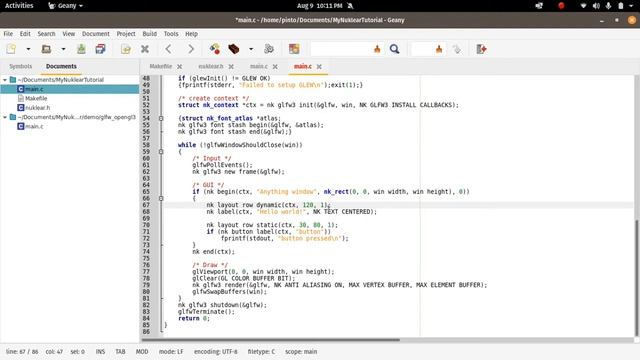
Task: Open the Build menu
Action: 149,34
